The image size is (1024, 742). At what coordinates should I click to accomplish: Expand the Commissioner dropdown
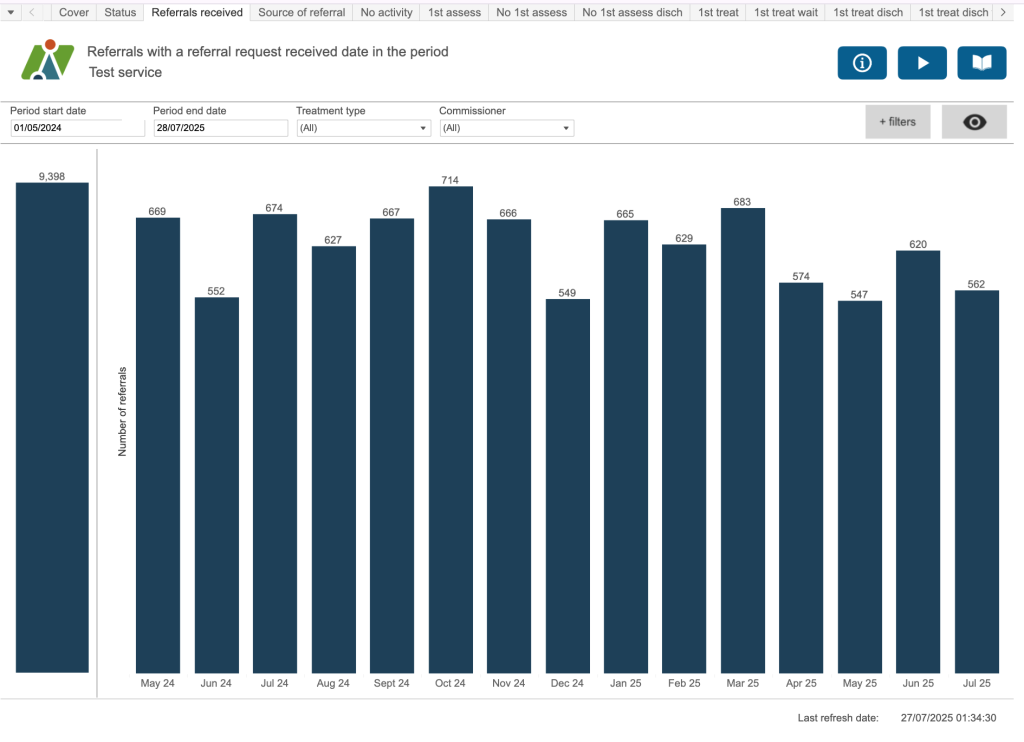(506, 128)
